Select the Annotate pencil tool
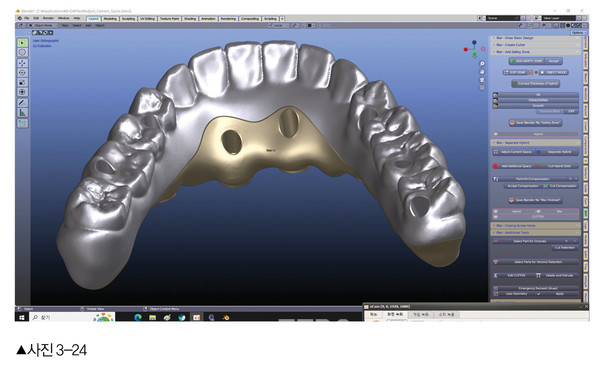The image size is (600, 366). 22,103
